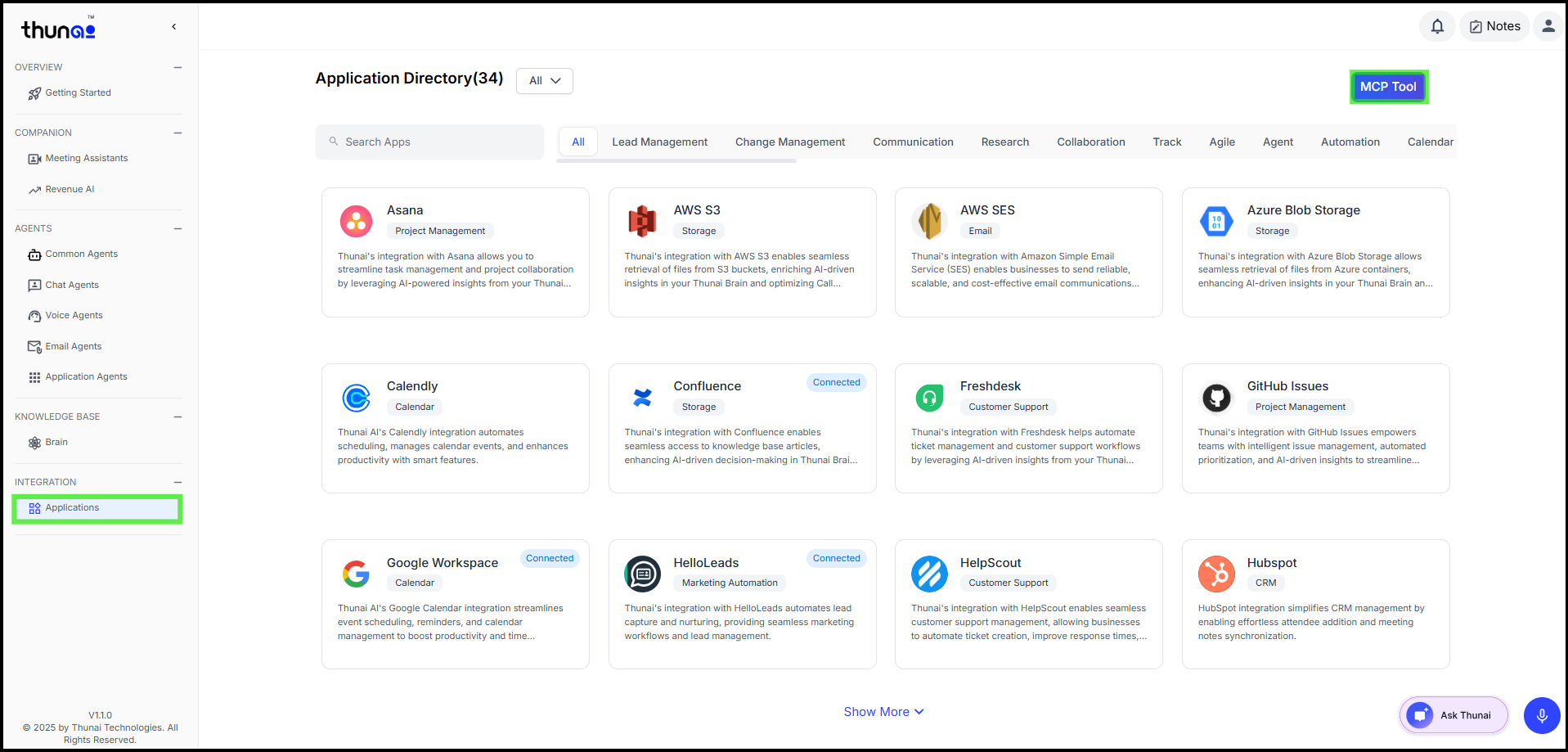Screen dimensions: 1568x752
Task: Expand the list with Show More
Action: [x=883, y=712]
